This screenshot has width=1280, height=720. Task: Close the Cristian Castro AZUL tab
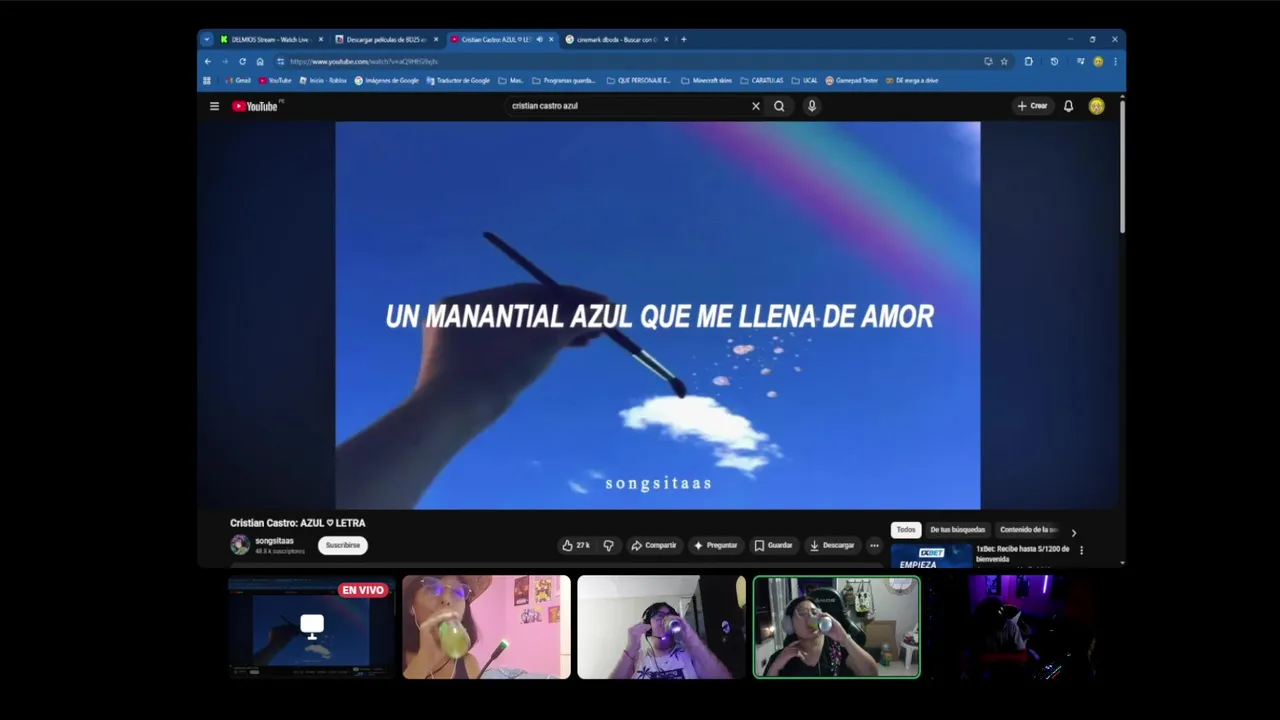551,39
